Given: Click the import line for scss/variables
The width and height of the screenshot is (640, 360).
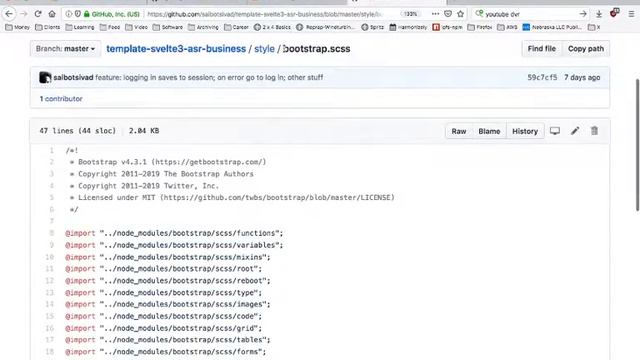Looking at the screenshot, I should tap(174, 245).
